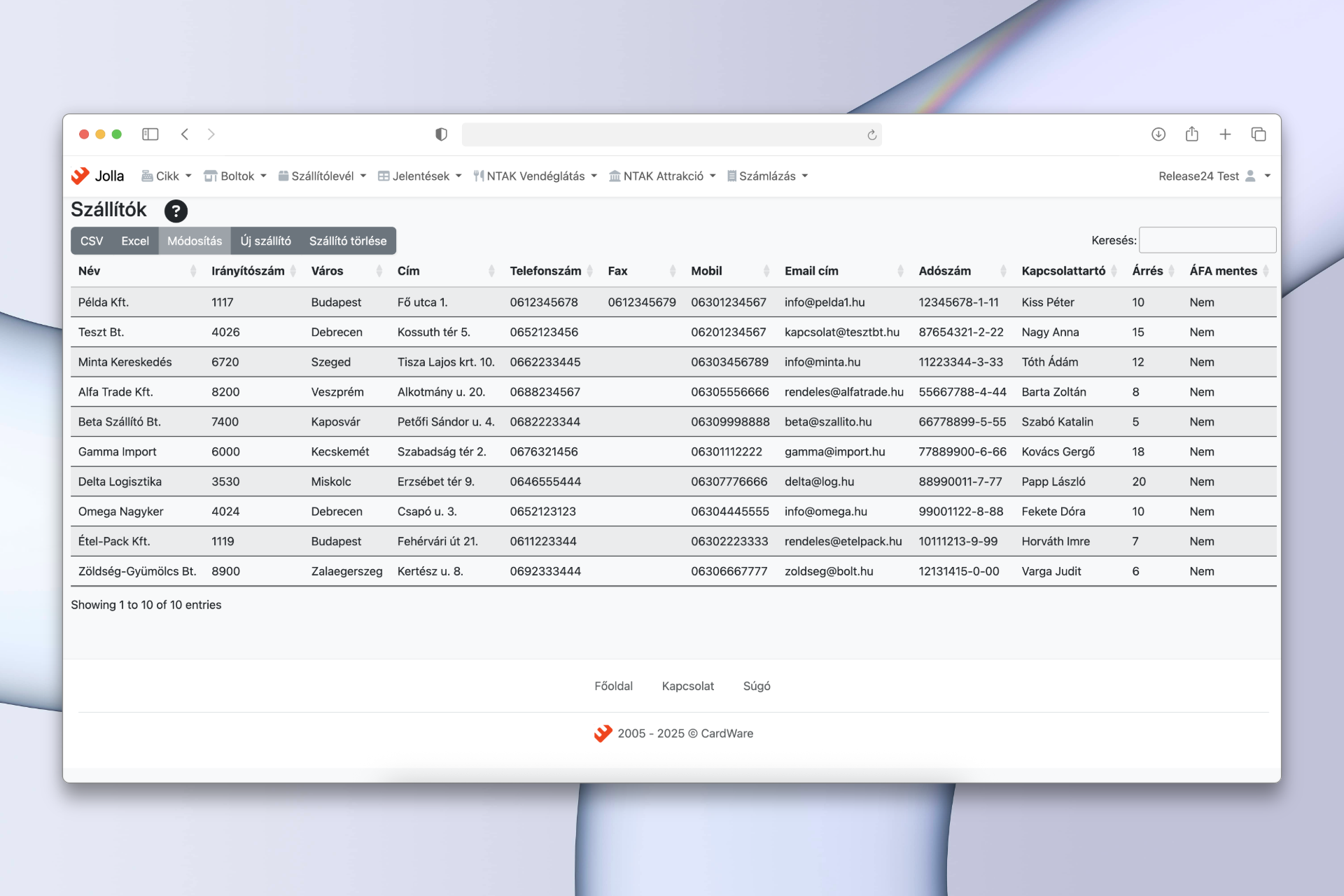Sort by Név column arrows
Screen dimensions: 1344x896
click(x=193, y=271)
